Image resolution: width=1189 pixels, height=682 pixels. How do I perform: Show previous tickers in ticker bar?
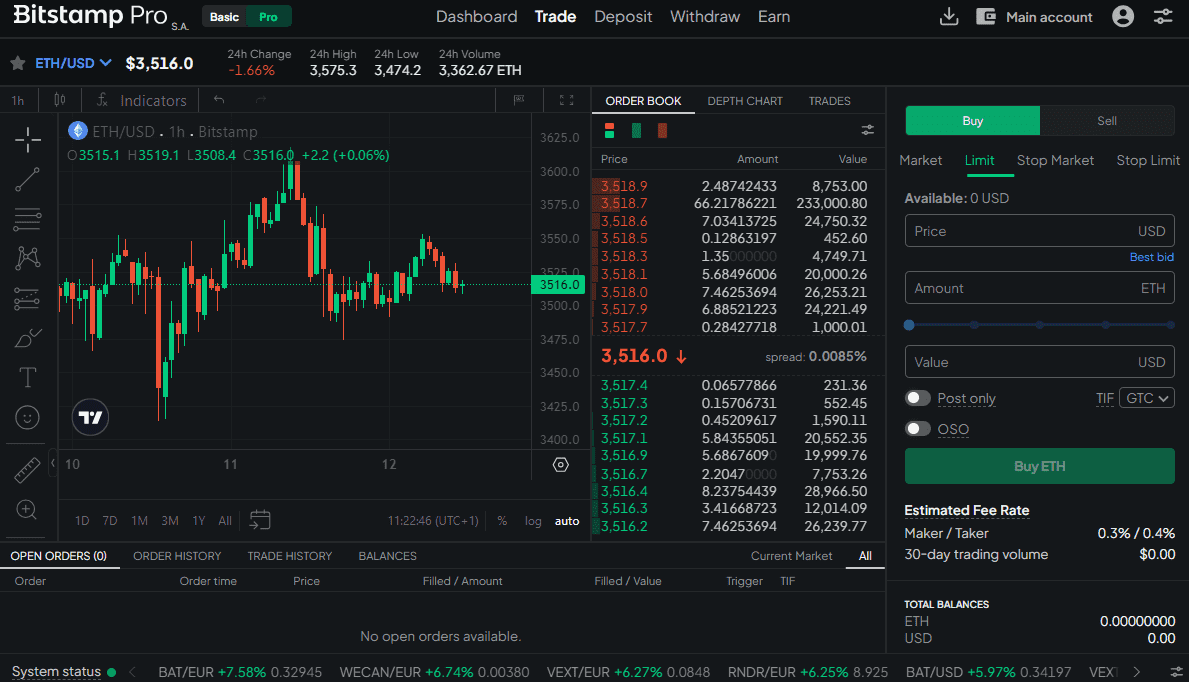(x=133, y=671)
